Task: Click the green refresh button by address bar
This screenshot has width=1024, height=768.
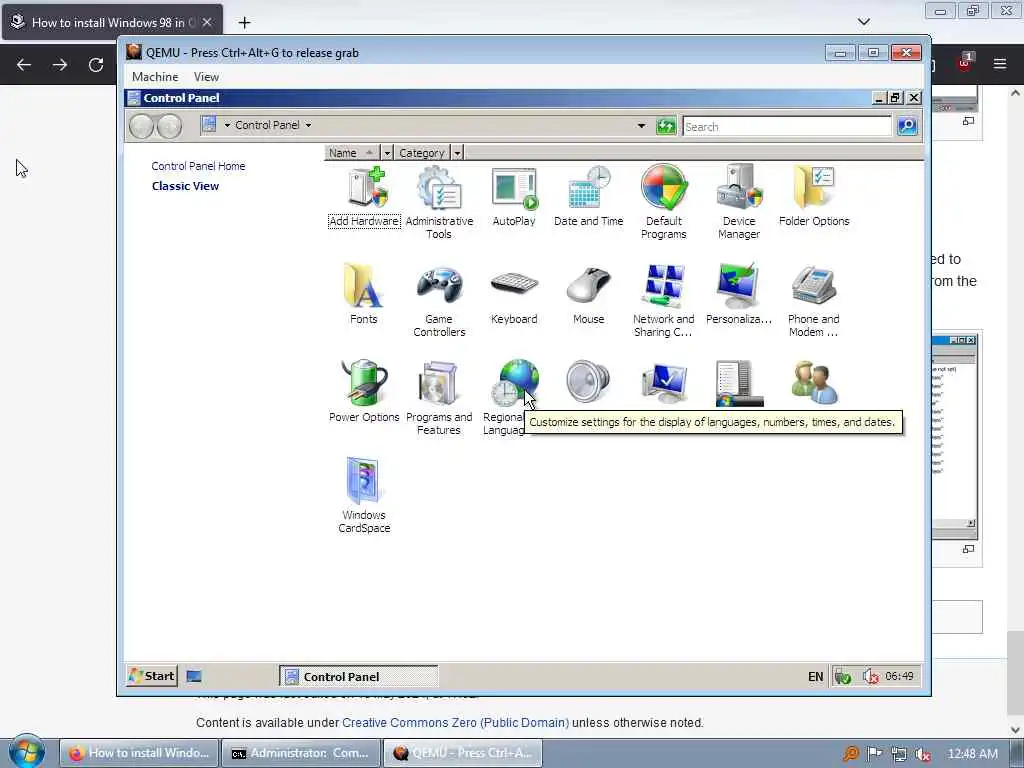Action: (665, 126)
